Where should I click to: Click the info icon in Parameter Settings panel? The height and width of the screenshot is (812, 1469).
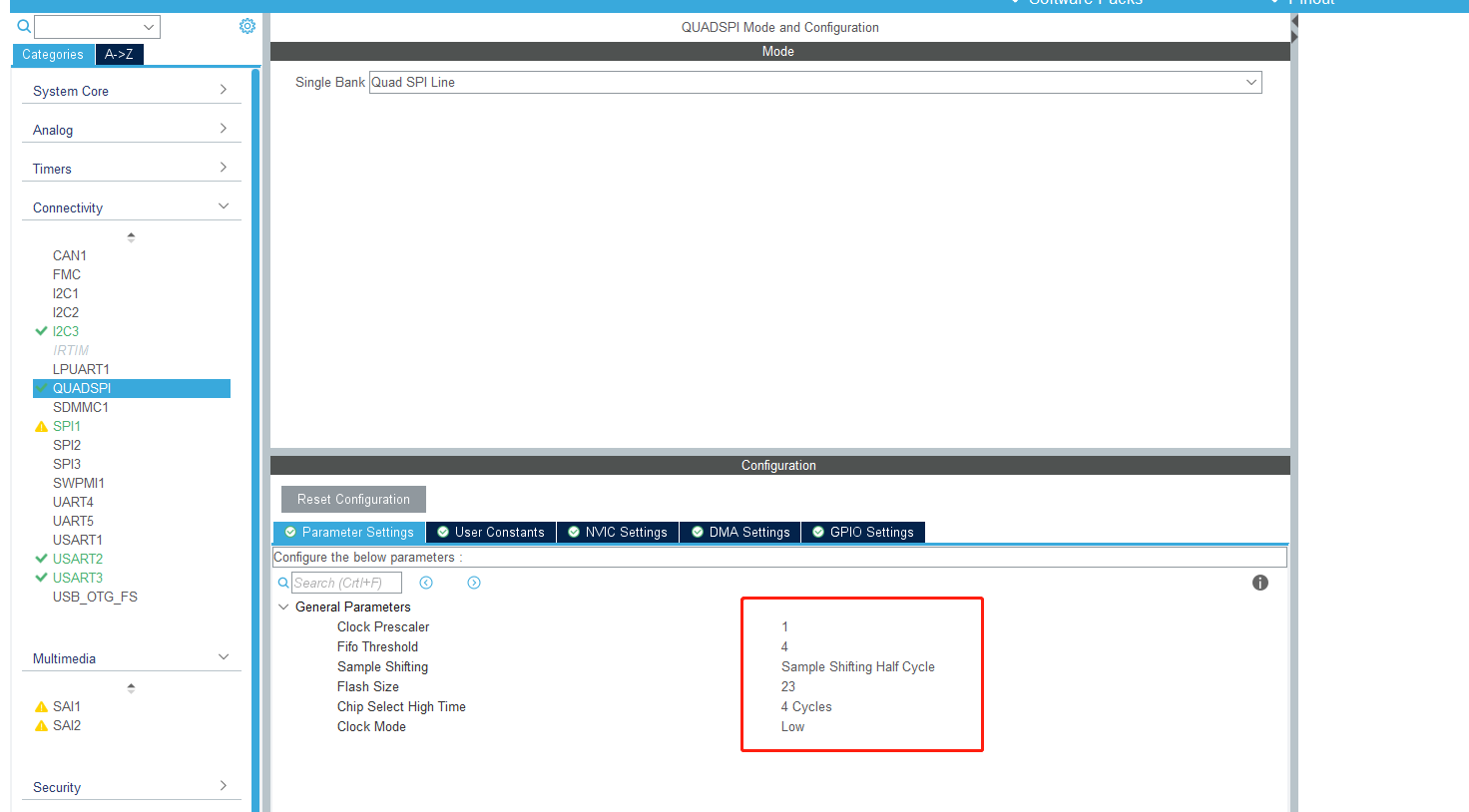[x=1259, y=583]
